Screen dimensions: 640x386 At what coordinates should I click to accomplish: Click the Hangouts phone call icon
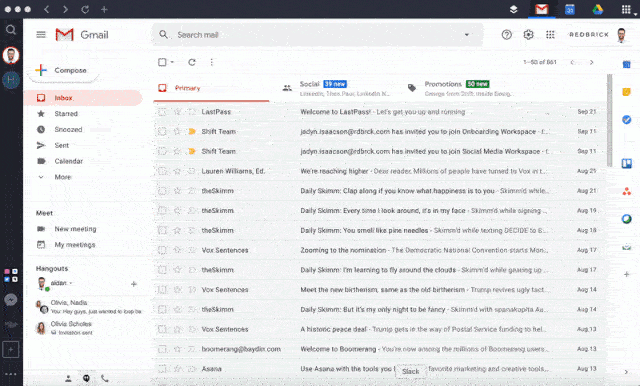pos(105,378)
